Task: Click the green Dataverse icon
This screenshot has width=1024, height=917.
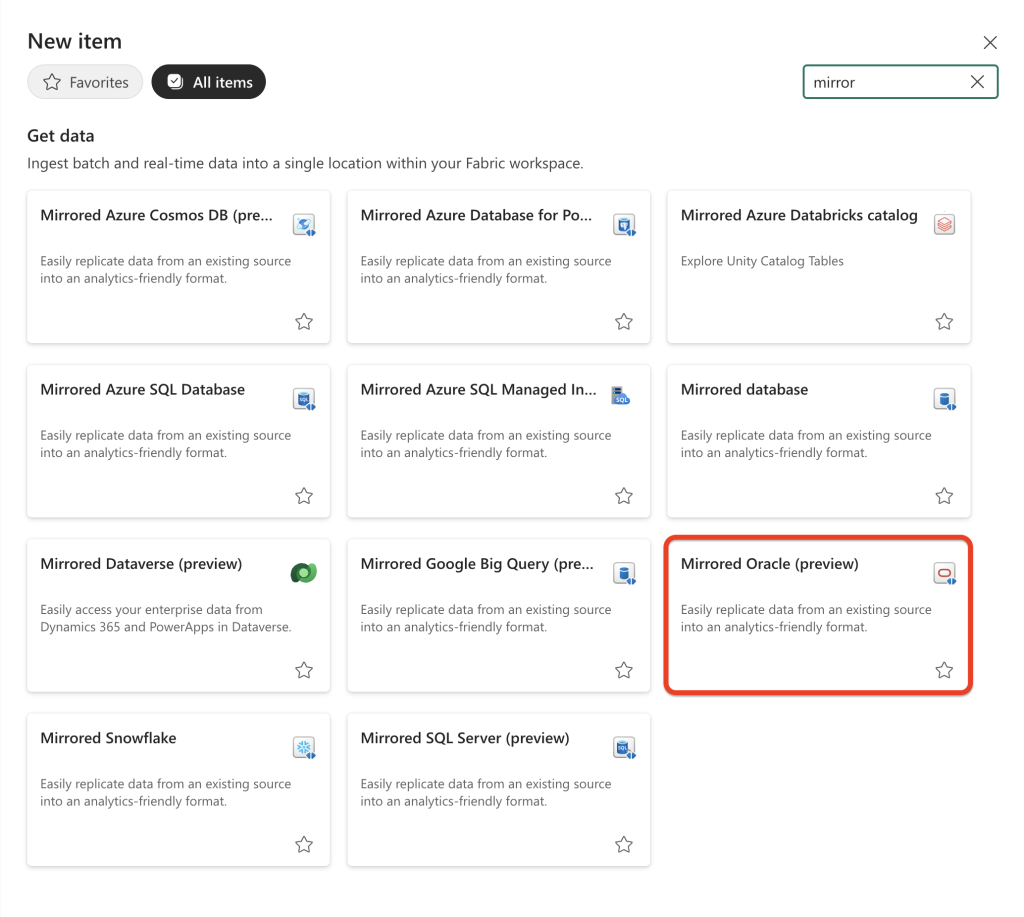Action: point(304,572)
